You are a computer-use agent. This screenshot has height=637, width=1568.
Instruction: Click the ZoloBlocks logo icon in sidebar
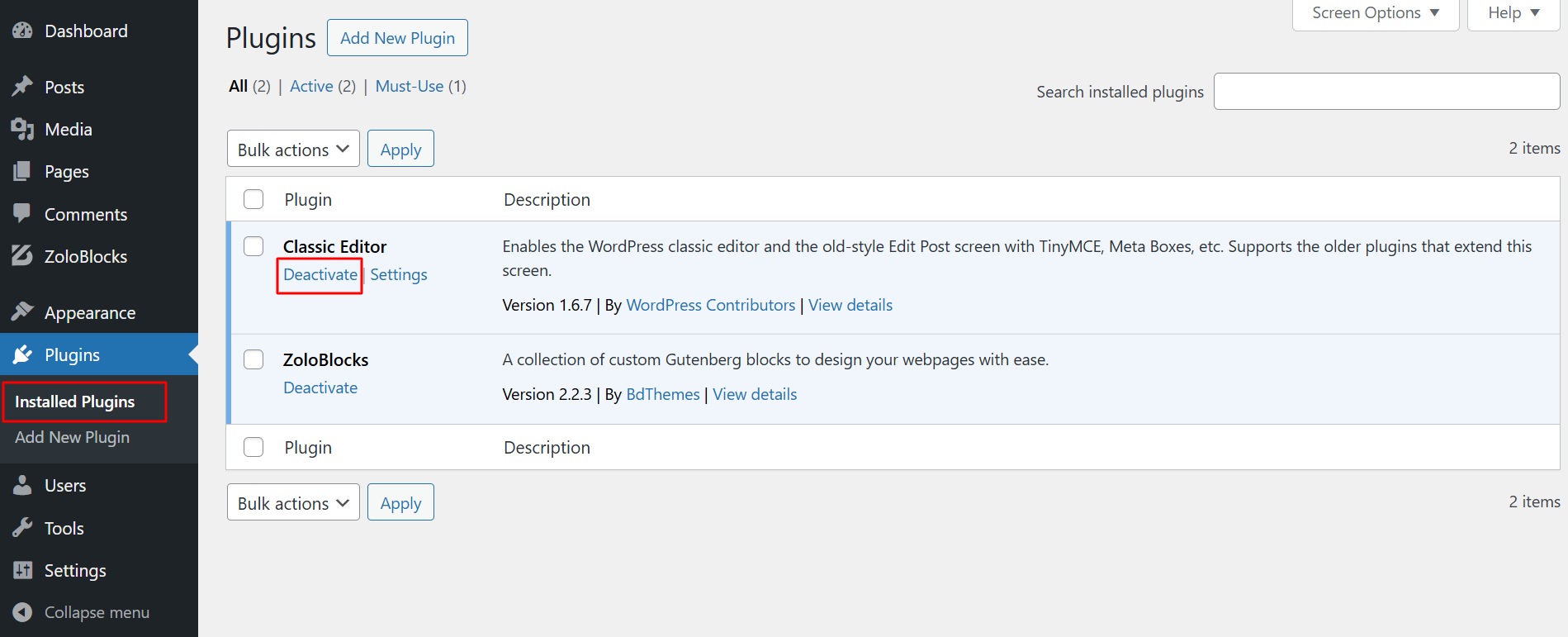(x=22, y=256)
